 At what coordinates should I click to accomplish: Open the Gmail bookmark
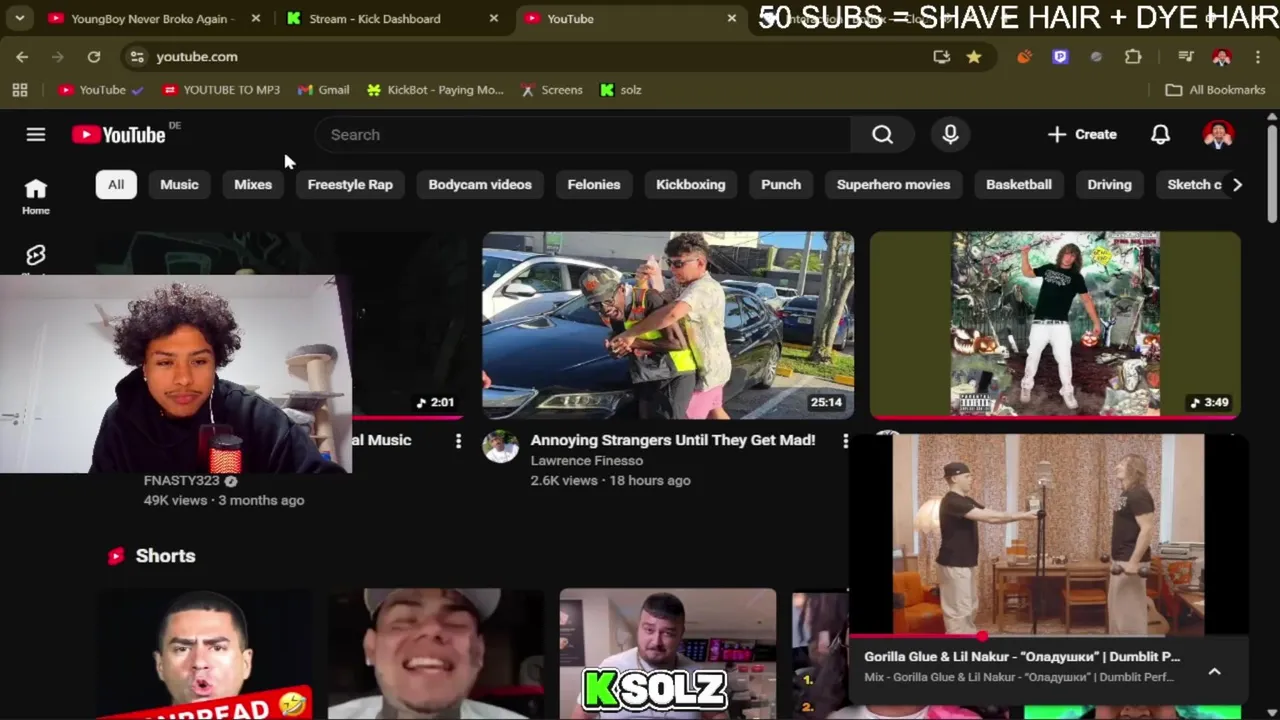[x=323, y=90]
